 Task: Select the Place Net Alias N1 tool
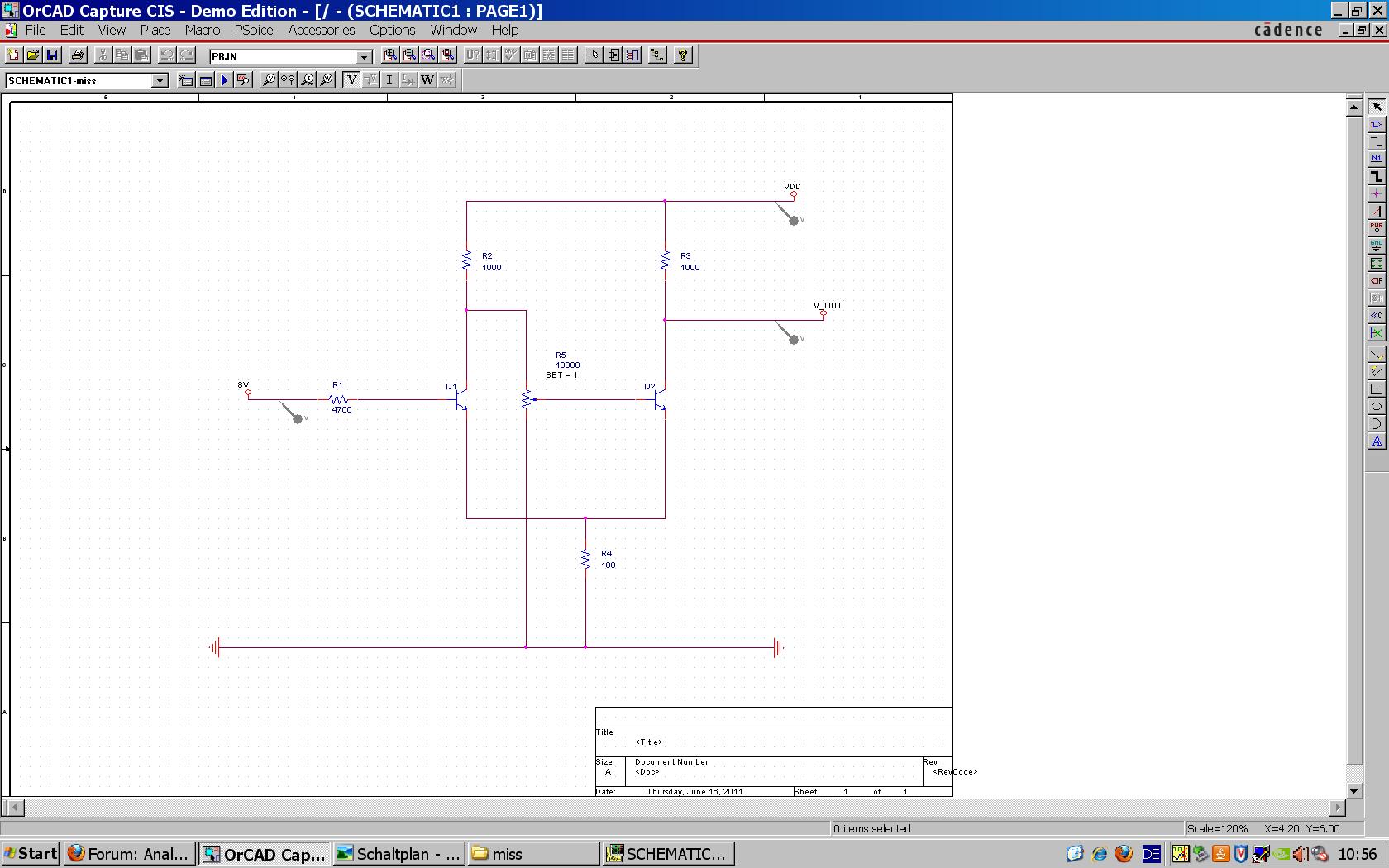(1377, 159)
